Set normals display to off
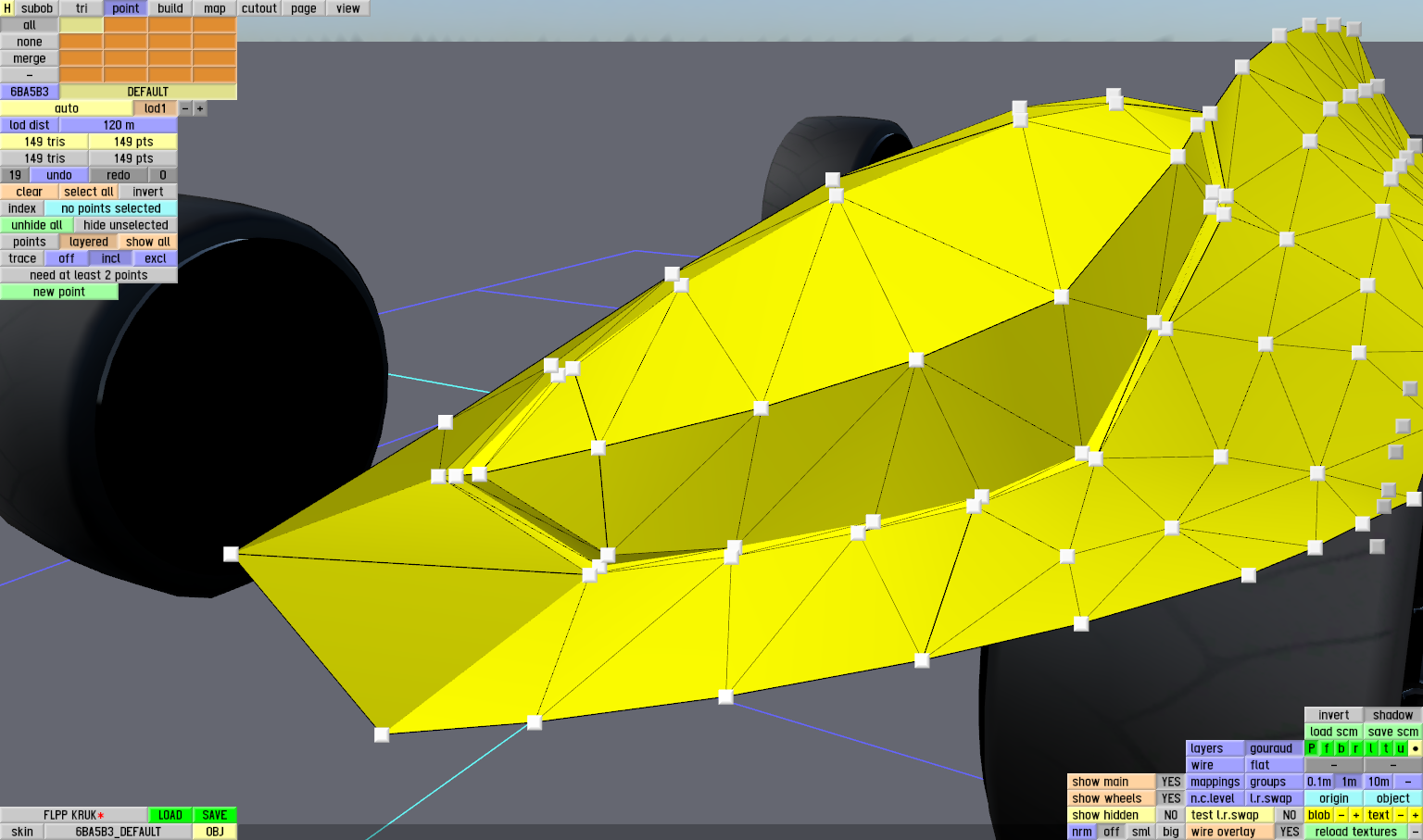Viewport: 1423px width, 840px height. [x=1112, y=832]
